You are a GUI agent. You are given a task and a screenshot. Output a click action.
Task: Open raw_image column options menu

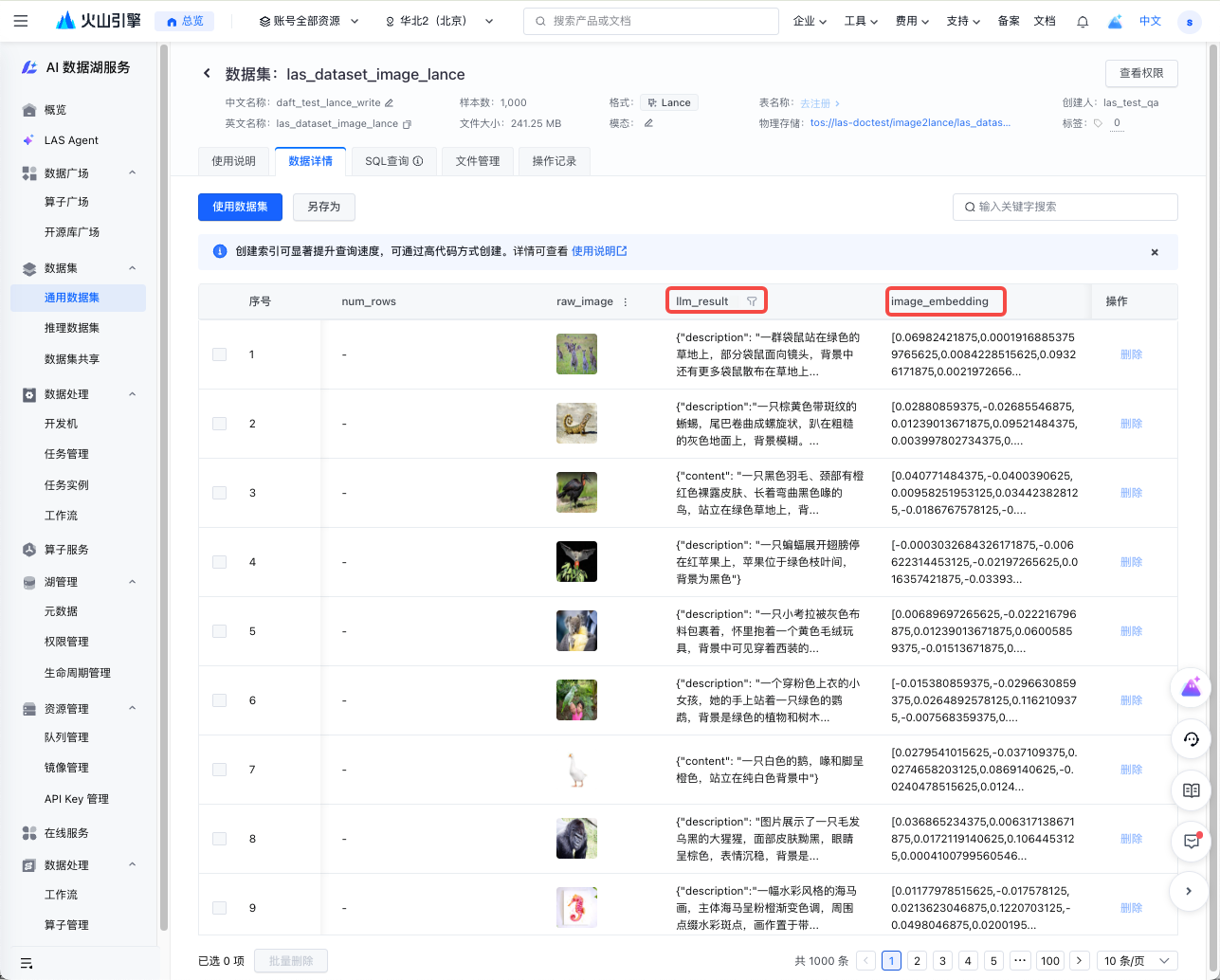(625, 301)
